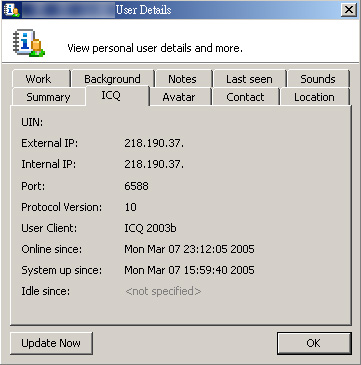361x365 pixels.
Task: Click the User Client value ICQ 2003b
Action: (150, 228)
